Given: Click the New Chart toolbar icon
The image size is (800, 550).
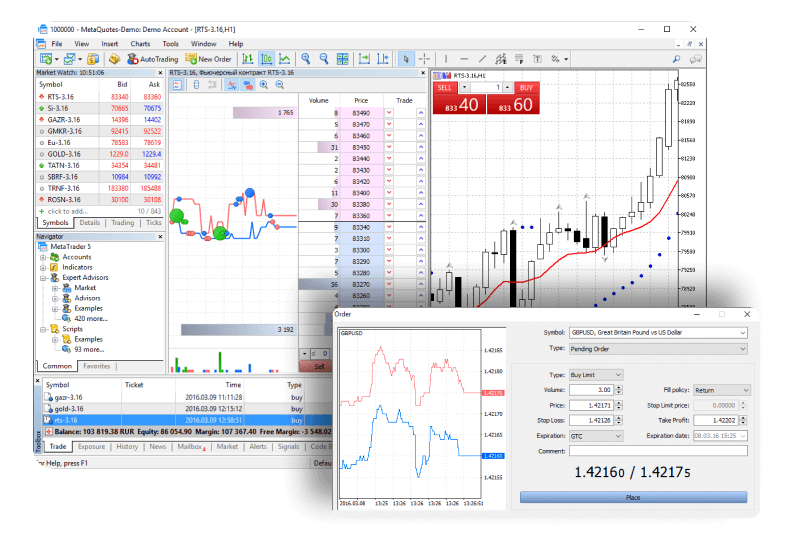Looking at the screenshot, I should 46,59.
